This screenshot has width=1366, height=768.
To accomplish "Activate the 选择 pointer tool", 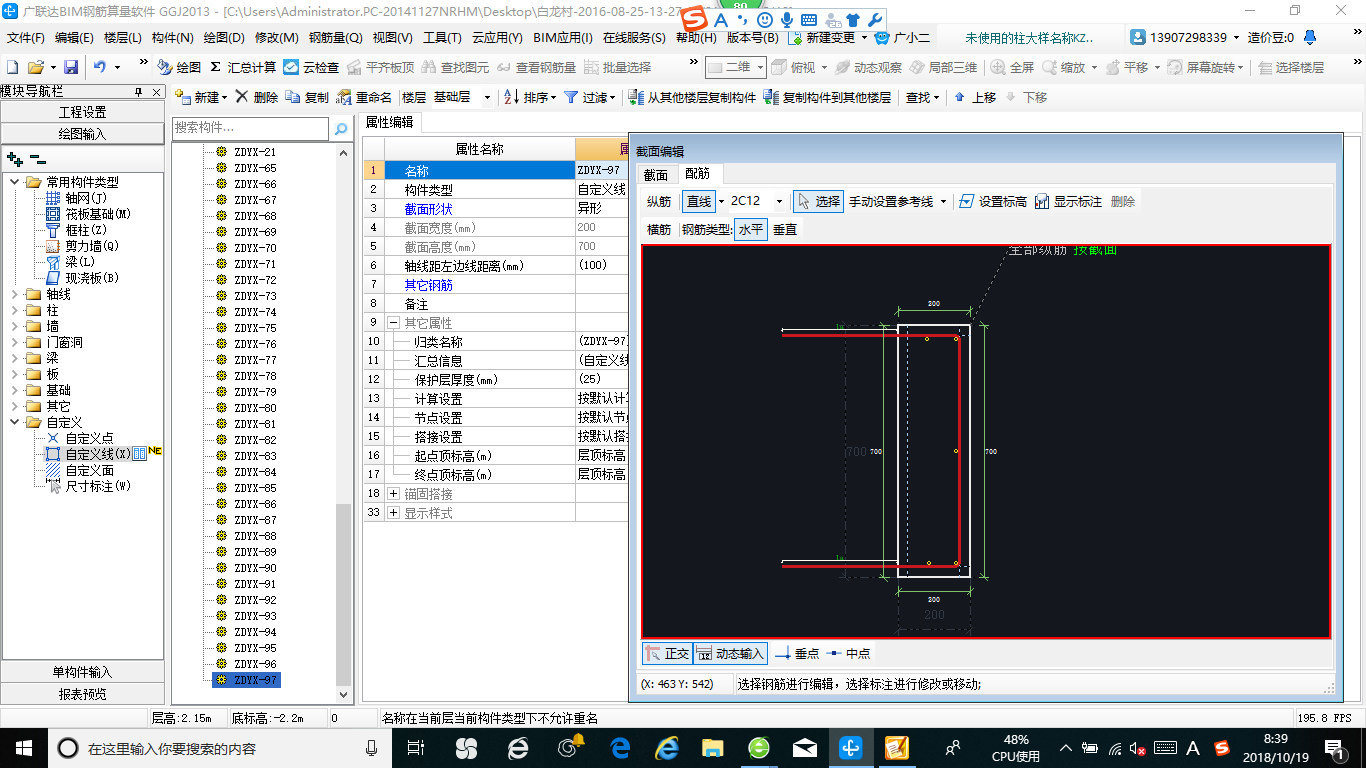I will (819, 201).
